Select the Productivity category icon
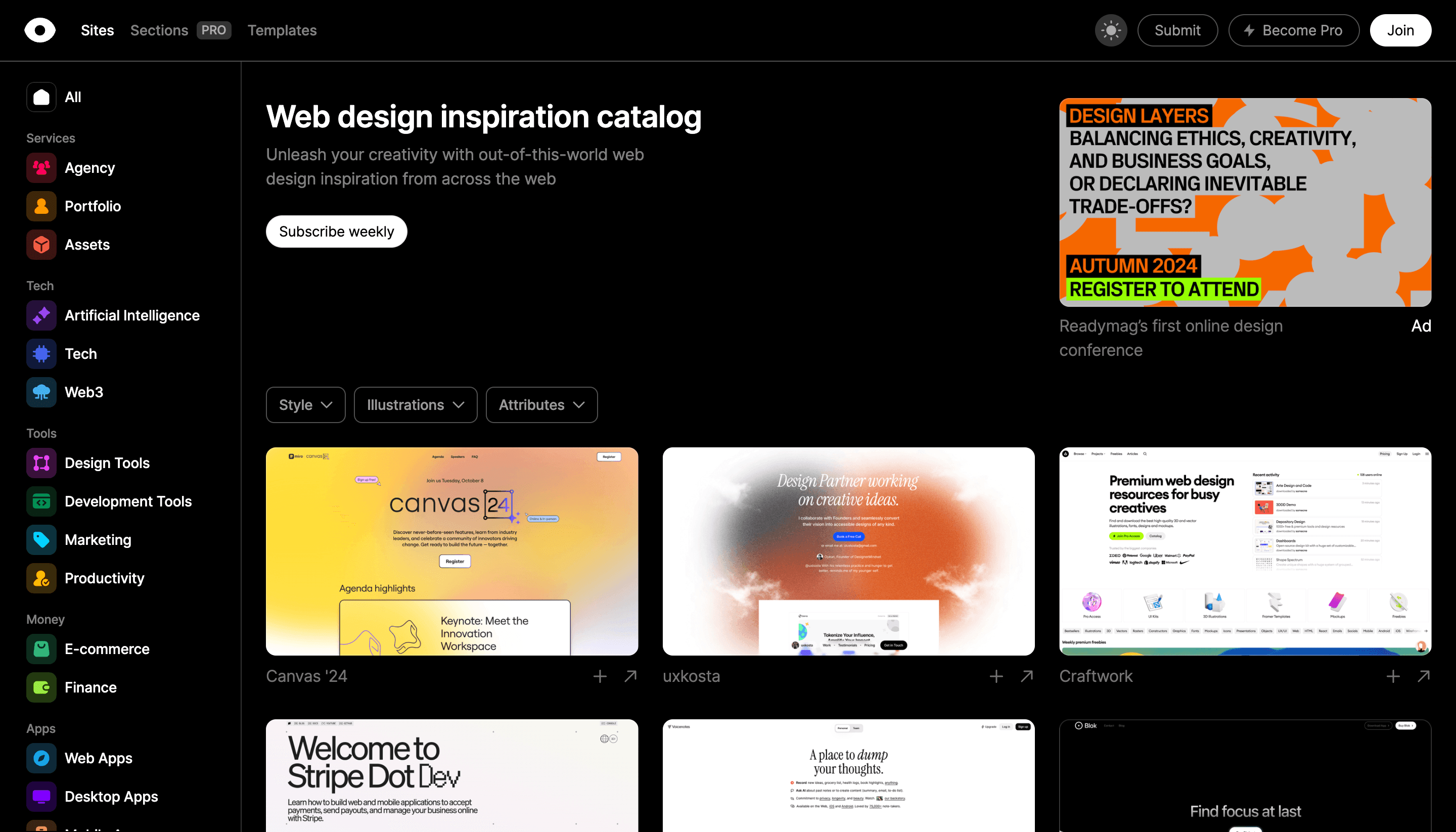Image resolution: width=1456 pixels, height=832 pixels. [x=41, y=578]
